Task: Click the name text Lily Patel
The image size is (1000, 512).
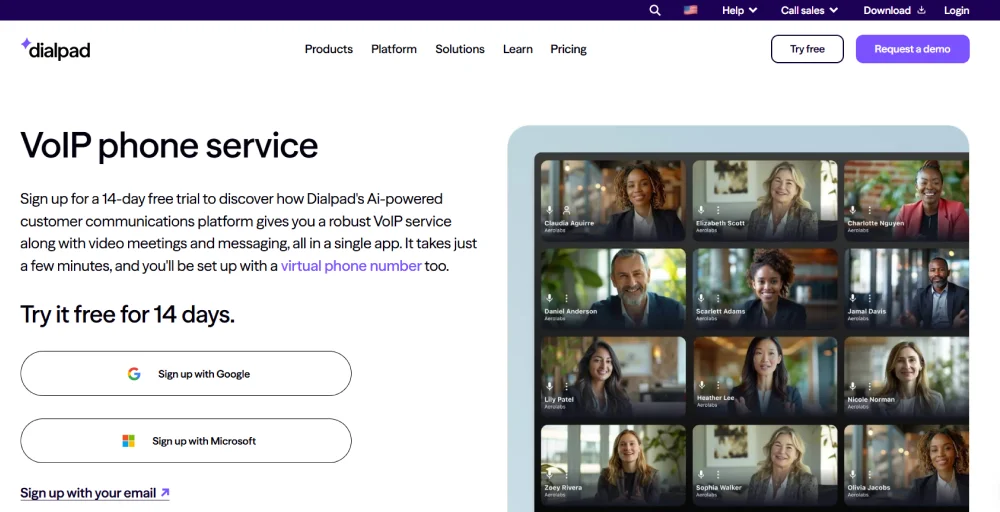Action: point(559,399)
